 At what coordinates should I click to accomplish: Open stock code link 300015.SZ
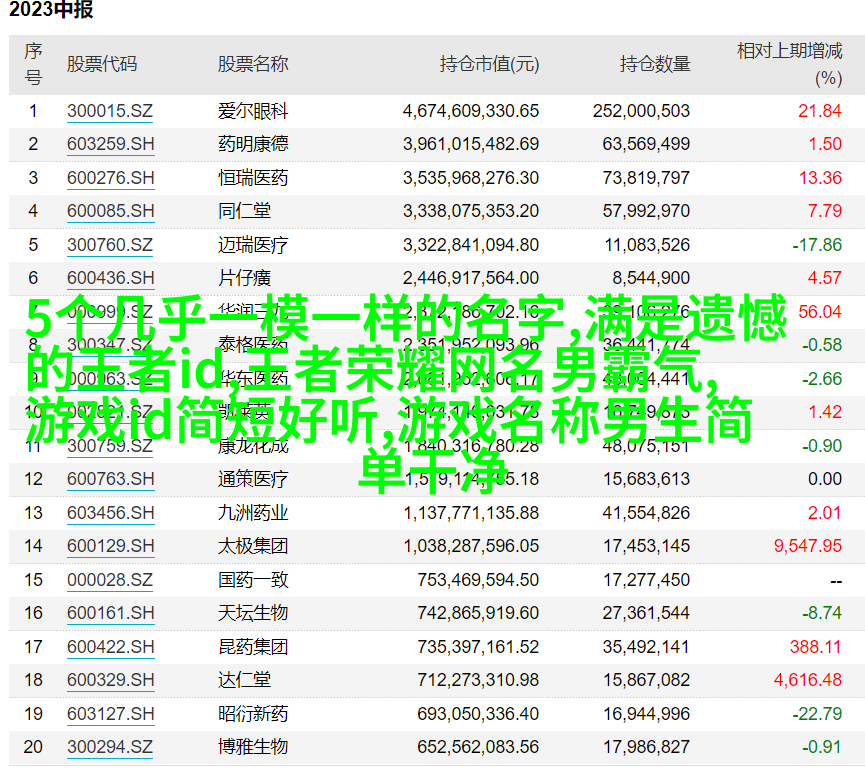pyautogui.click(x=110, y=111)
